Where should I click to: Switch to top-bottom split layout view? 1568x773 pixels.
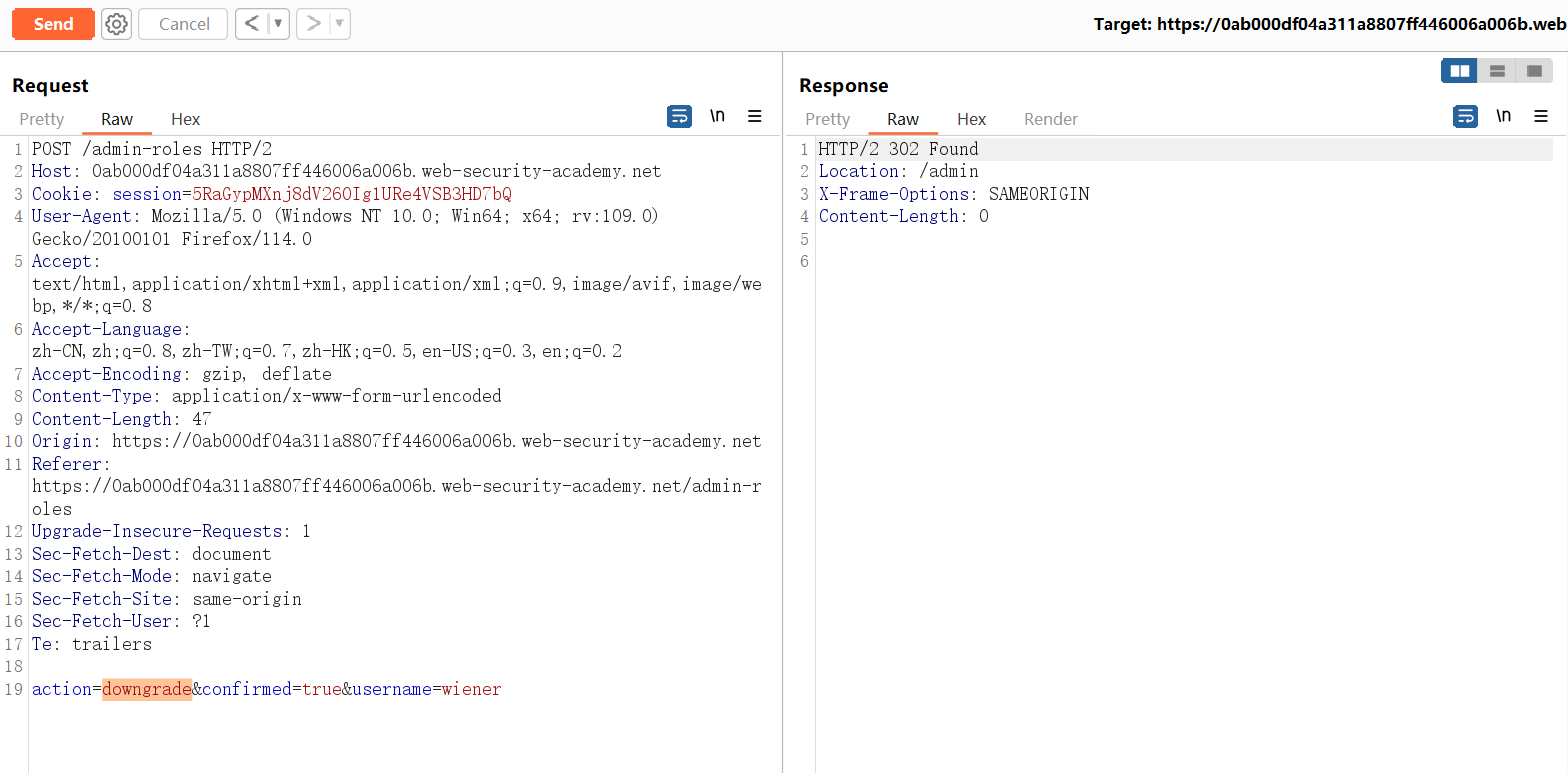pos(1497,71)
